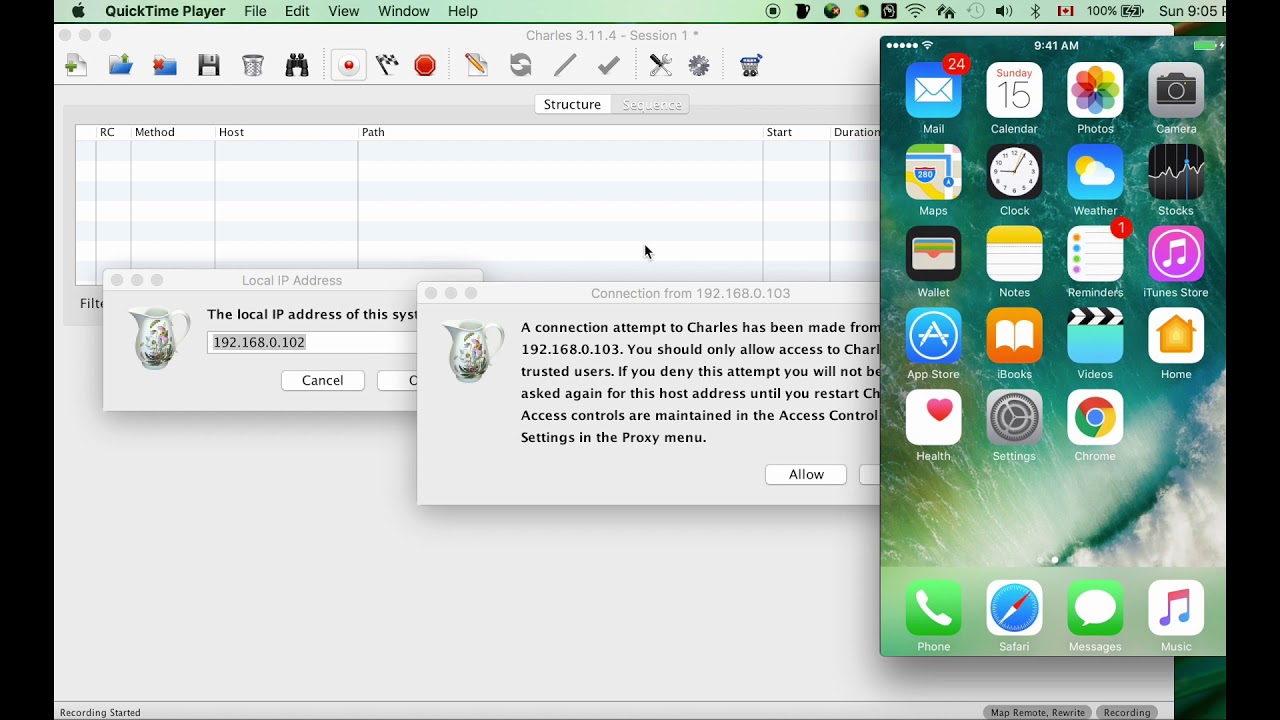Click the Save floppy disk icon
The width and height of the screenshot is (1280, 720).
208,66
